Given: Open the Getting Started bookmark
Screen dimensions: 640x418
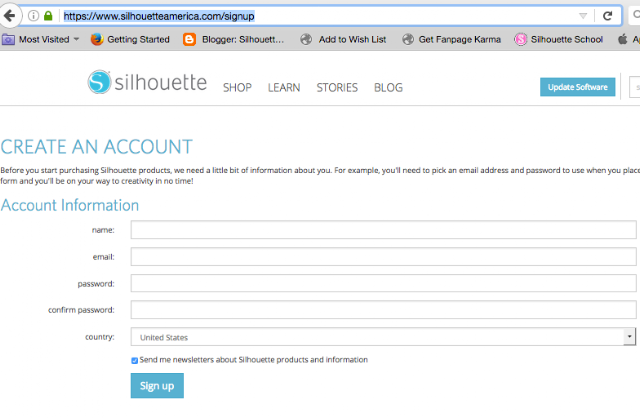Looking at the screenshot, I should coord(130,40).
